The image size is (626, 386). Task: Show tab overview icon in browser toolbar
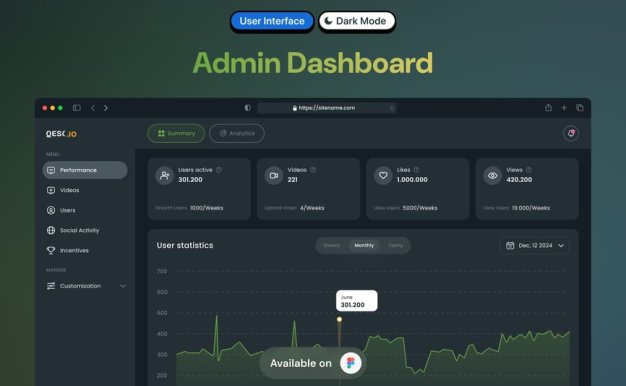point(580,108)
